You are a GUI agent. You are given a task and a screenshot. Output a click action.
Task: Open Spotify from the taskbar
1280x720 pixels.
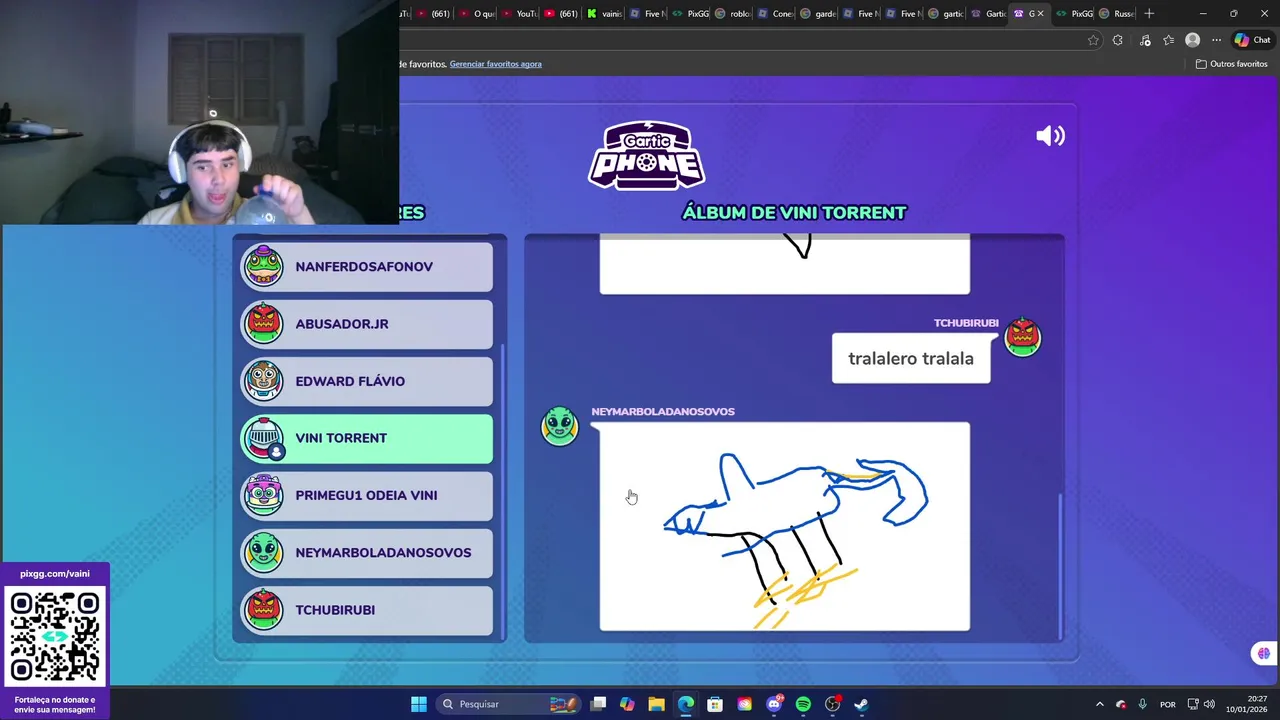coord(803,704)
